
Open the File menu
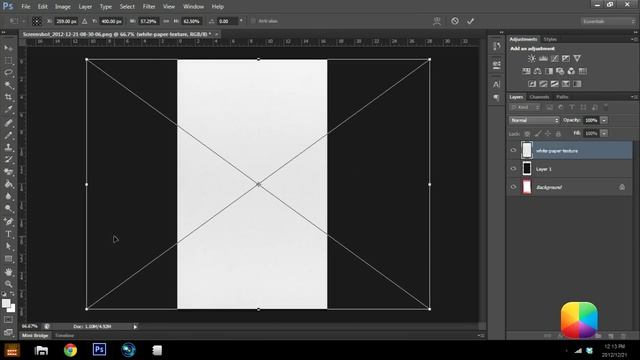(x=26, y=7)
